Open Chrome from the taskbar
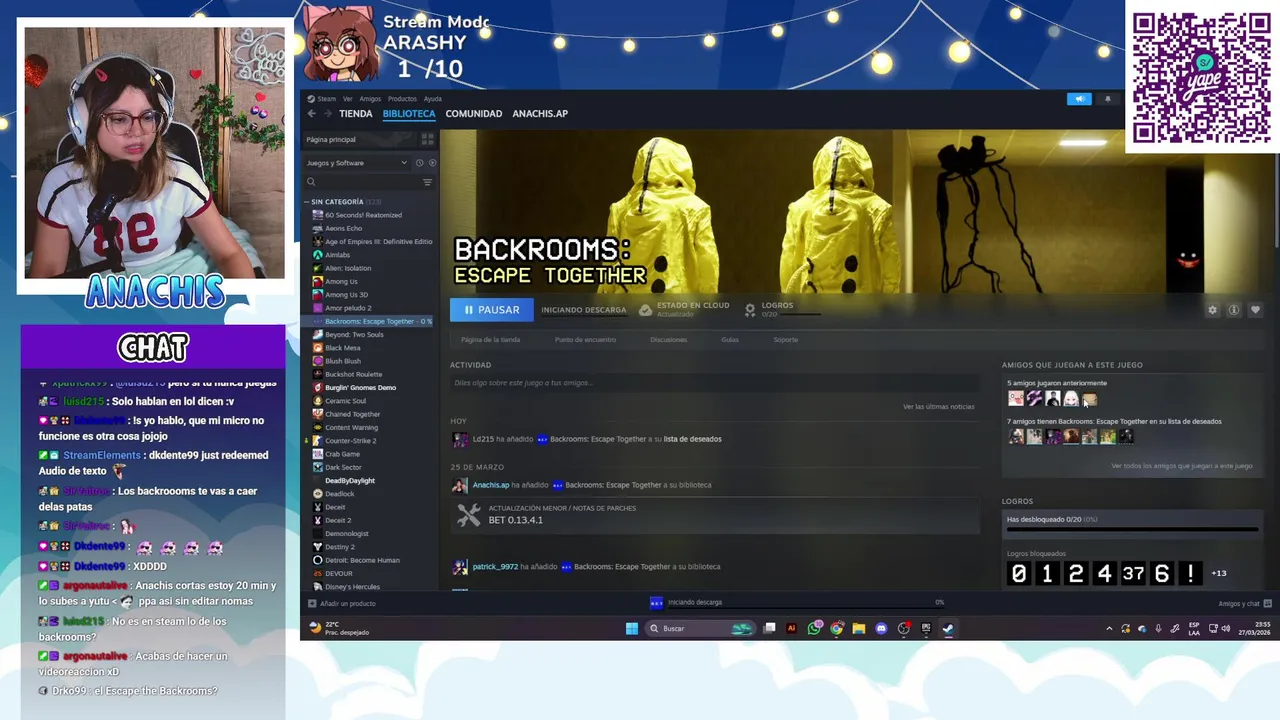Screen dimensions: 1280x720 pos(836,628)
